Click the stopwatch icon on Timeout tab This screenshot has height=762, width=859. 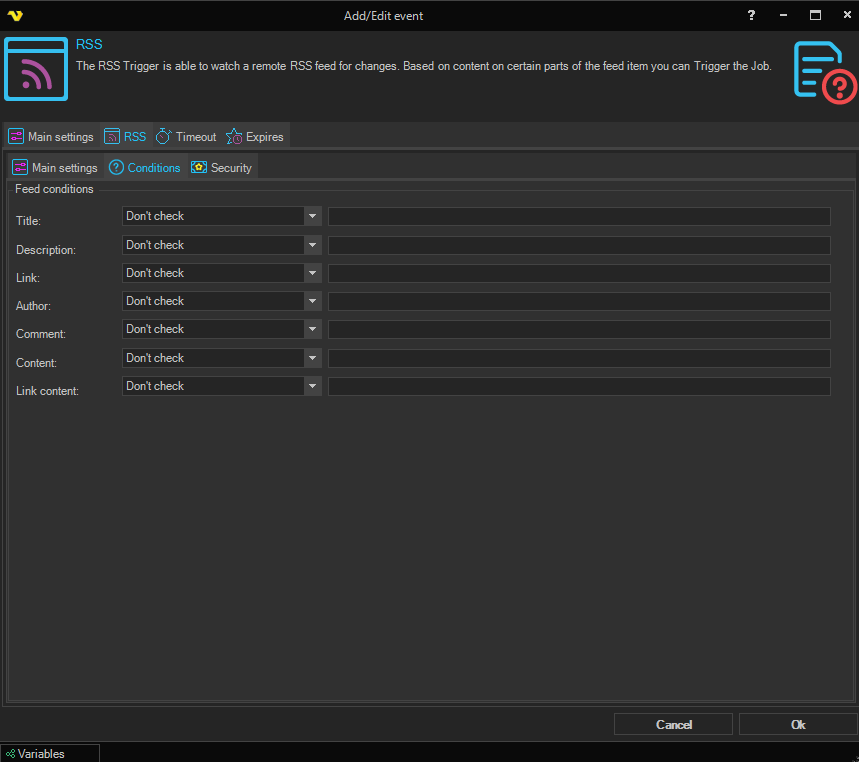pos(163,137)
